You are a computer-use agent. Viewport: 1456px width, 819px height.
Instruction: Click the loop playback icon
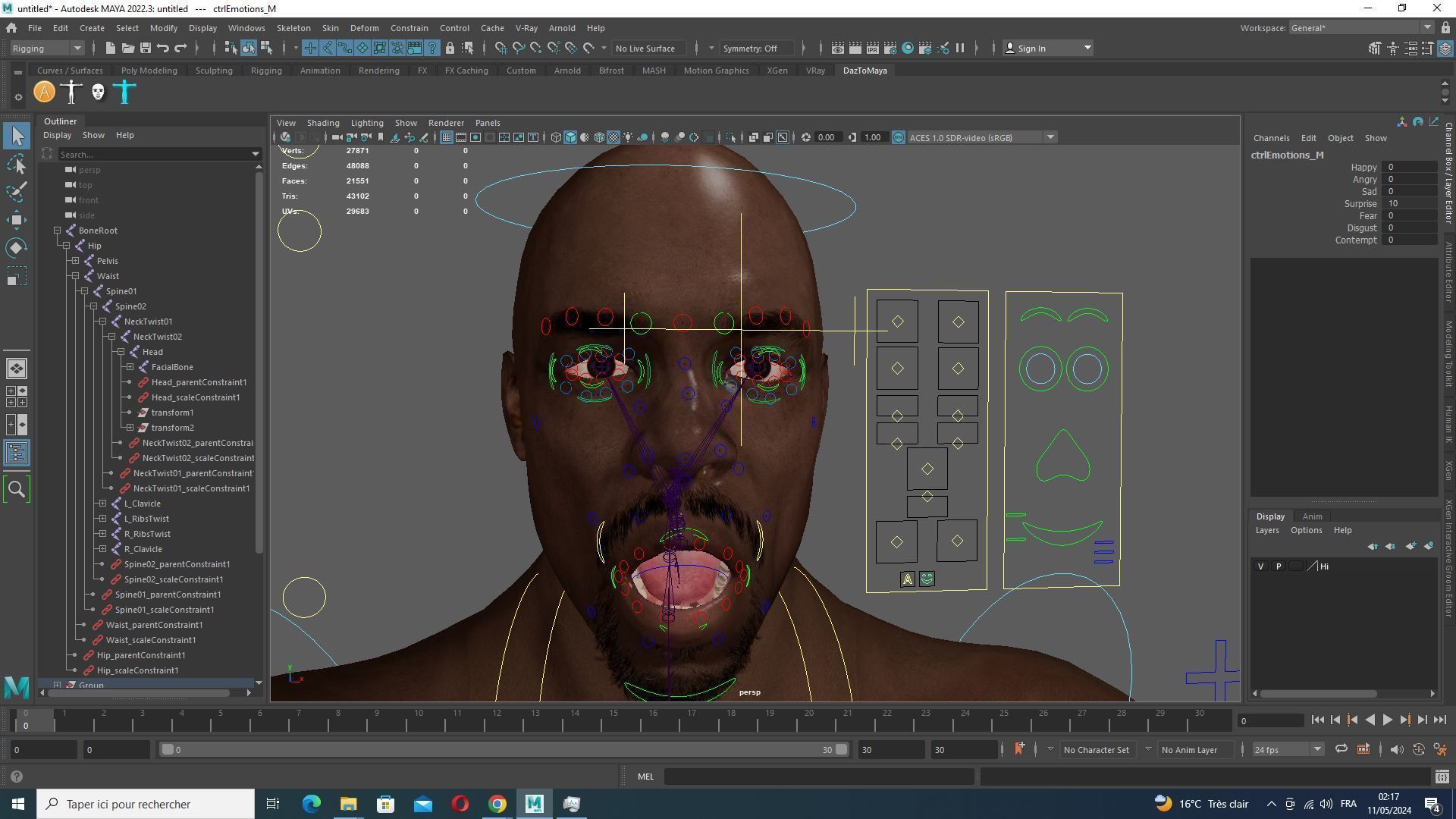pos(1341,749)
